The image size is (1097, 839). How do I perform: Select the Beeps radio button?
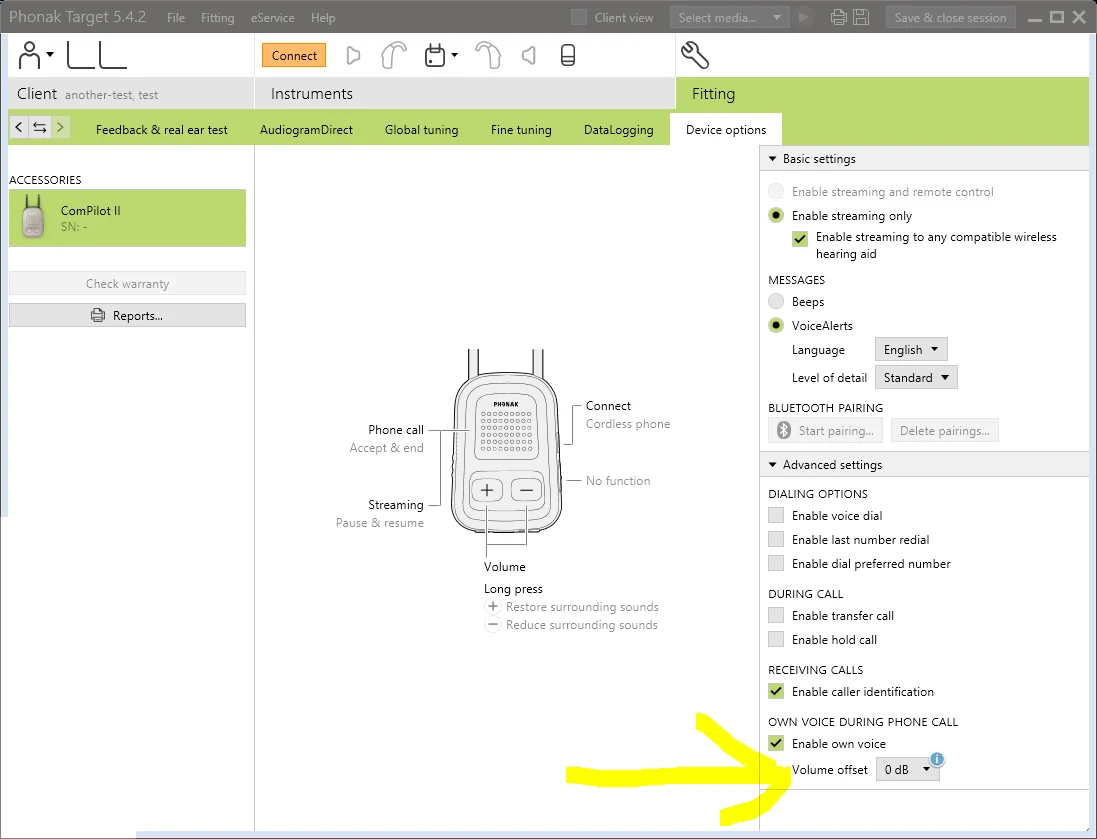[x=776, y=302]
